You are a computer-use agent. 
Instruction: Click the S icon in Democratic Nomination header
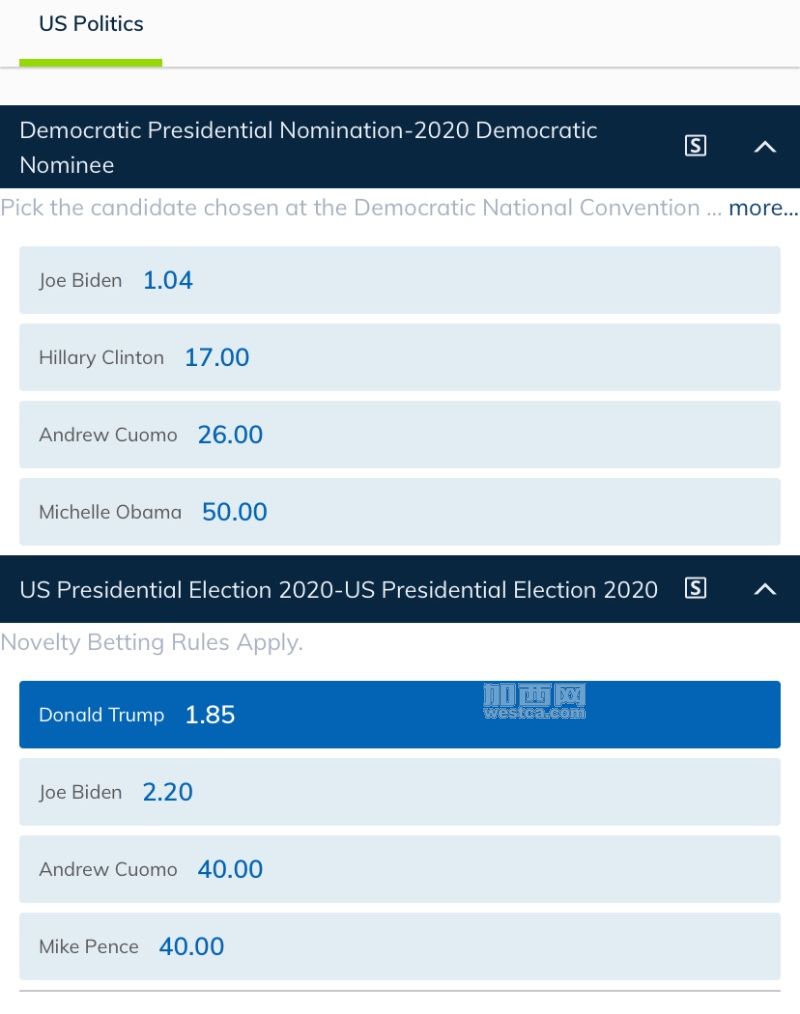695,146
